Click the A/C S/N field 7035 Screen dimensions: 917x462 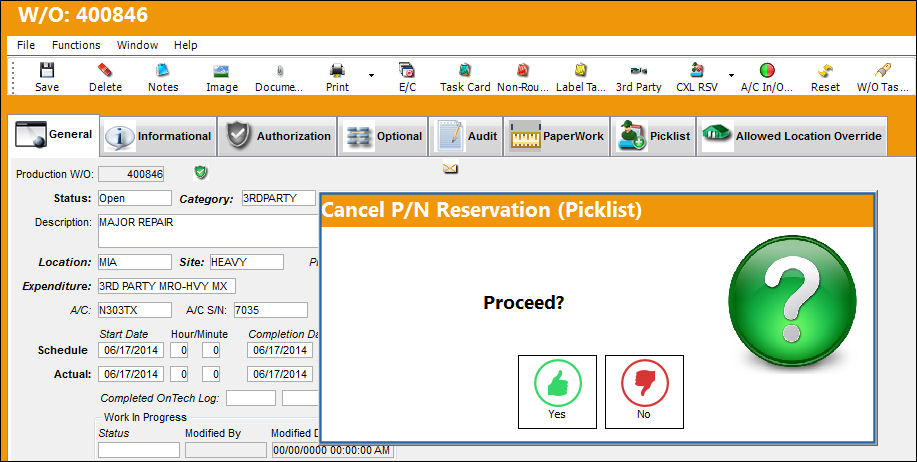(271, 310)
